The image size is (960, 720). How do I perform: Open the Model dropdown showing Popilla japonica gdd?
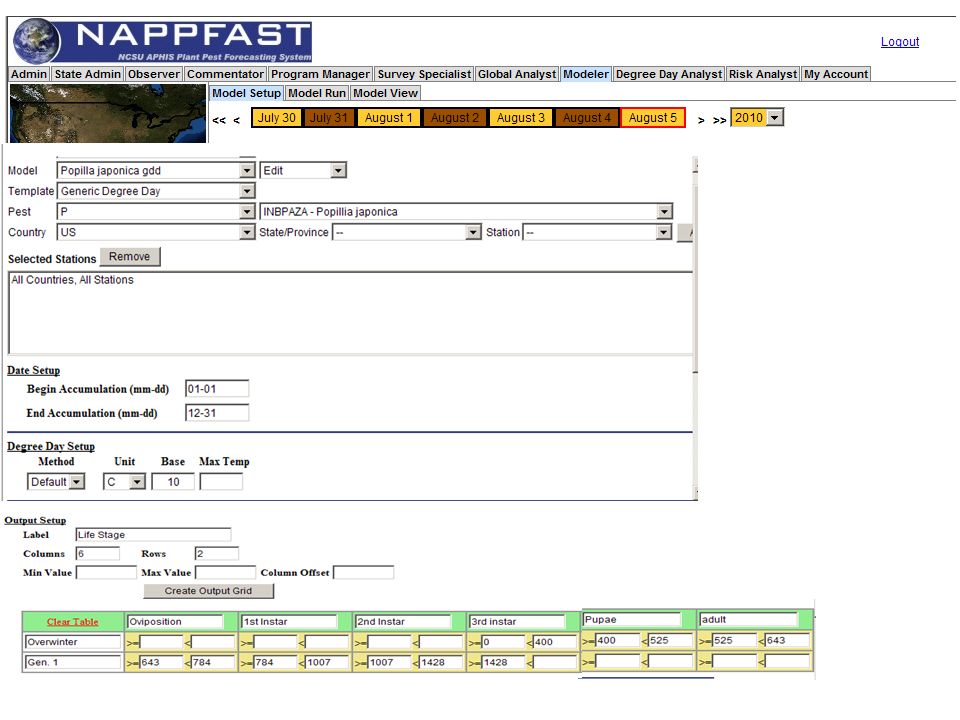[x=156, y=170]
